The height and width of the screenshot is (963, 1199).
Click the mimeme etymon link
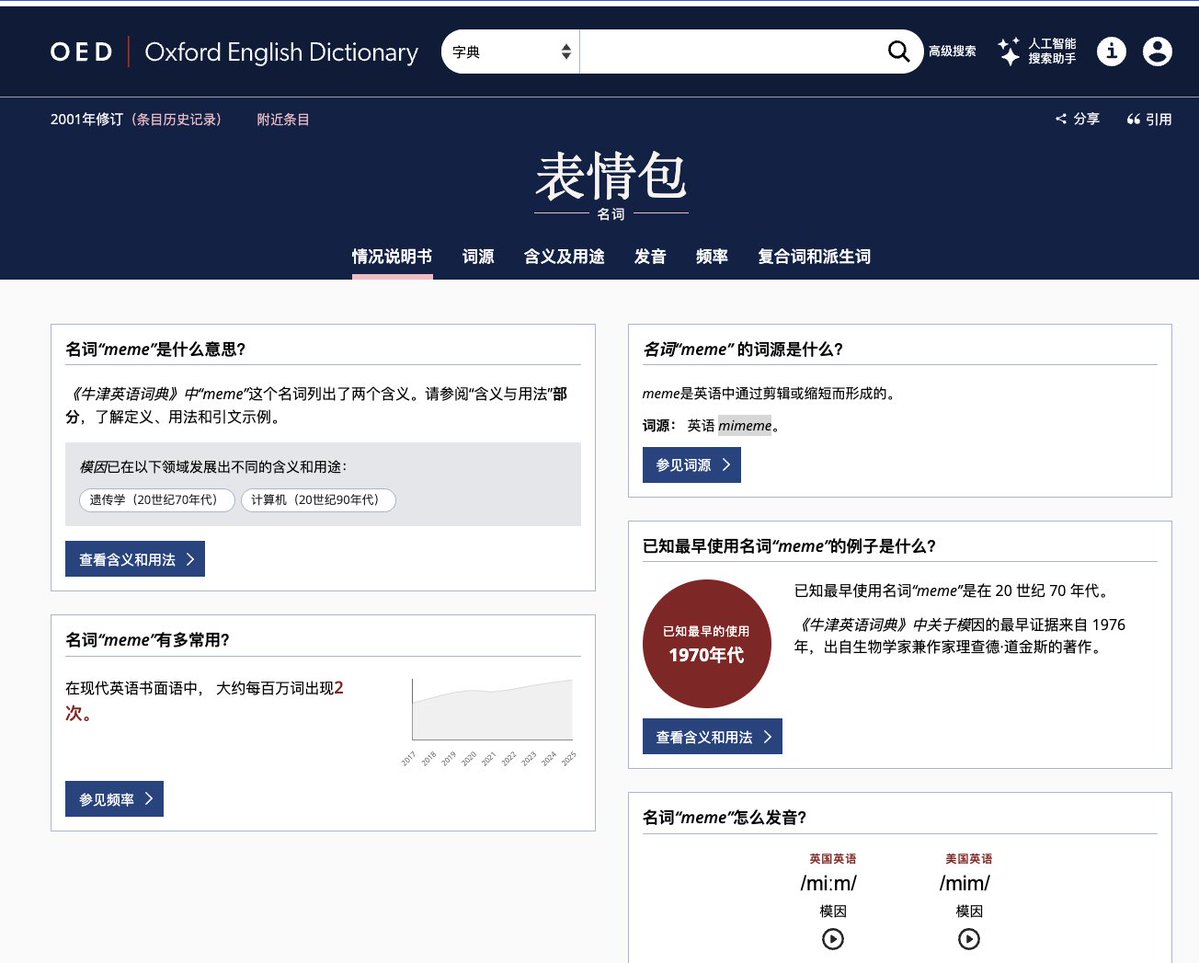pyautogui.click(x=745, y=426)
